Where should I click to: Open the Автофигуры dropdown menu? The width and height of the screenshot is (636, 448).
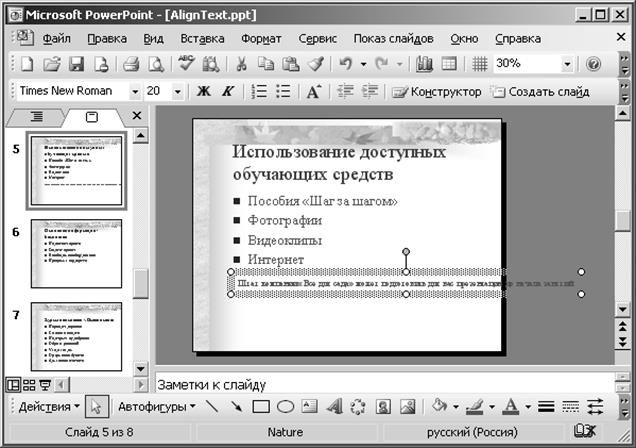click(156, 407)
